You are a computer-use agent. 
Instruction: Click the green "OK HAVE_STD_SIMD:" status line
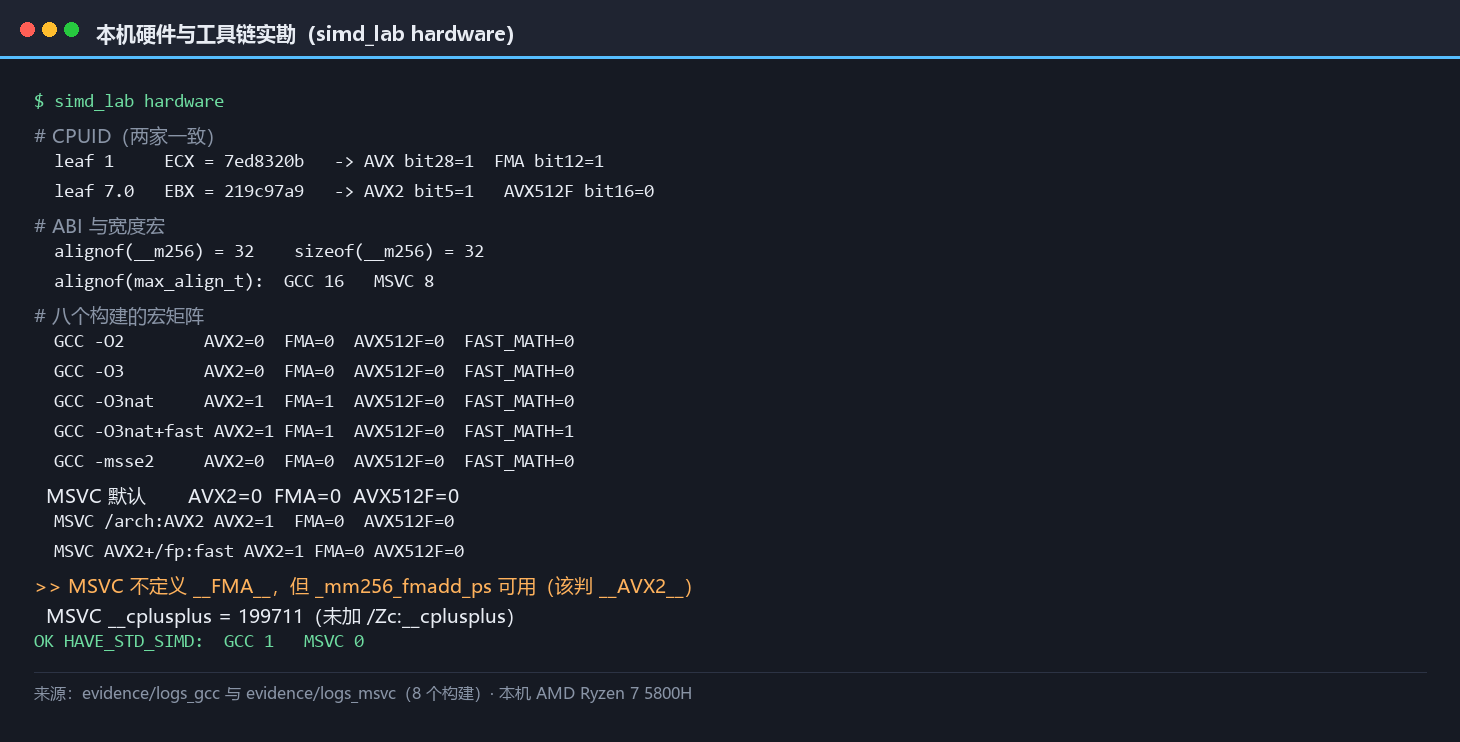[x=199, y=641]
